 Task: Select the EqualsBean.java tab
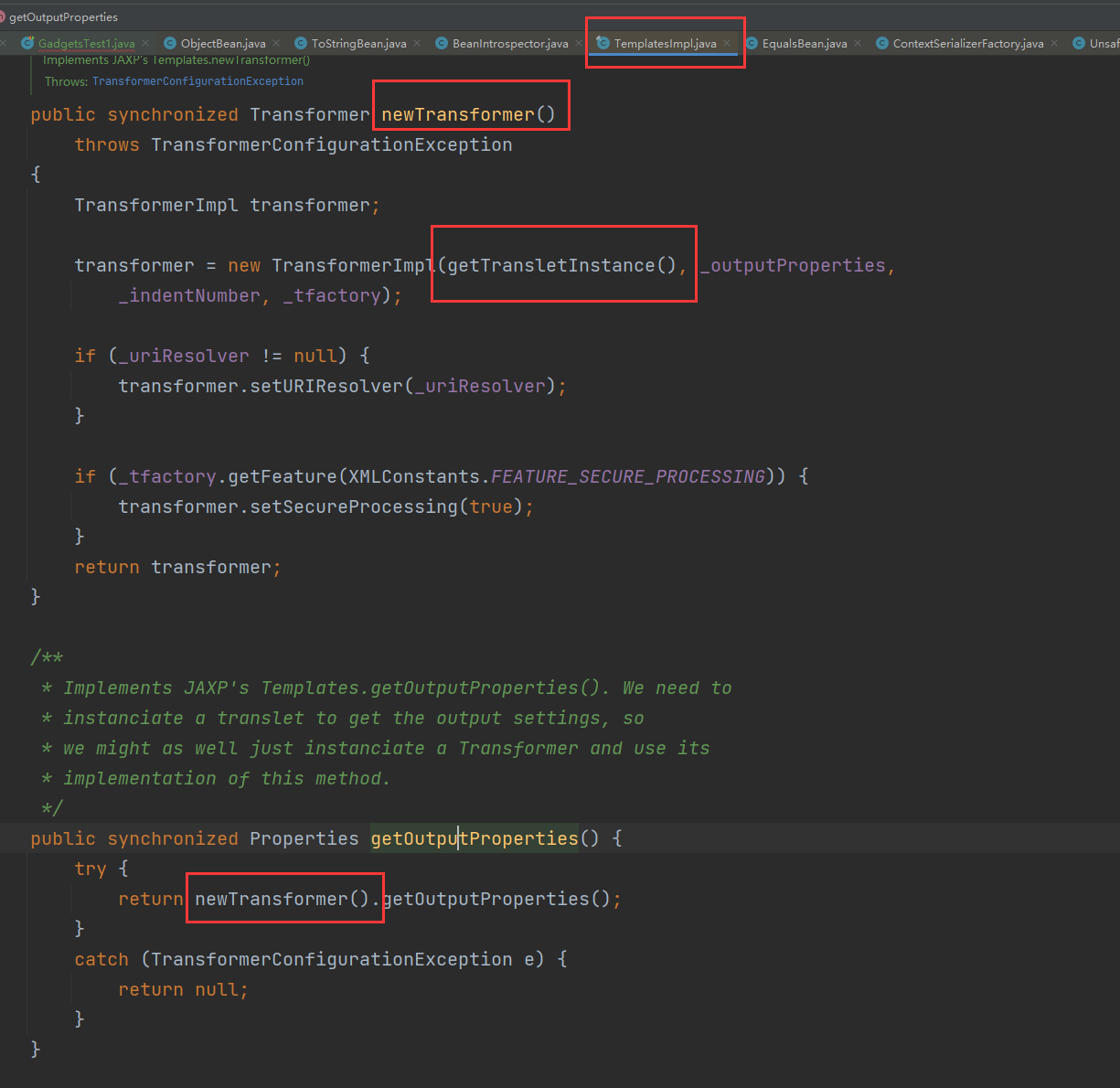point(805,43)
